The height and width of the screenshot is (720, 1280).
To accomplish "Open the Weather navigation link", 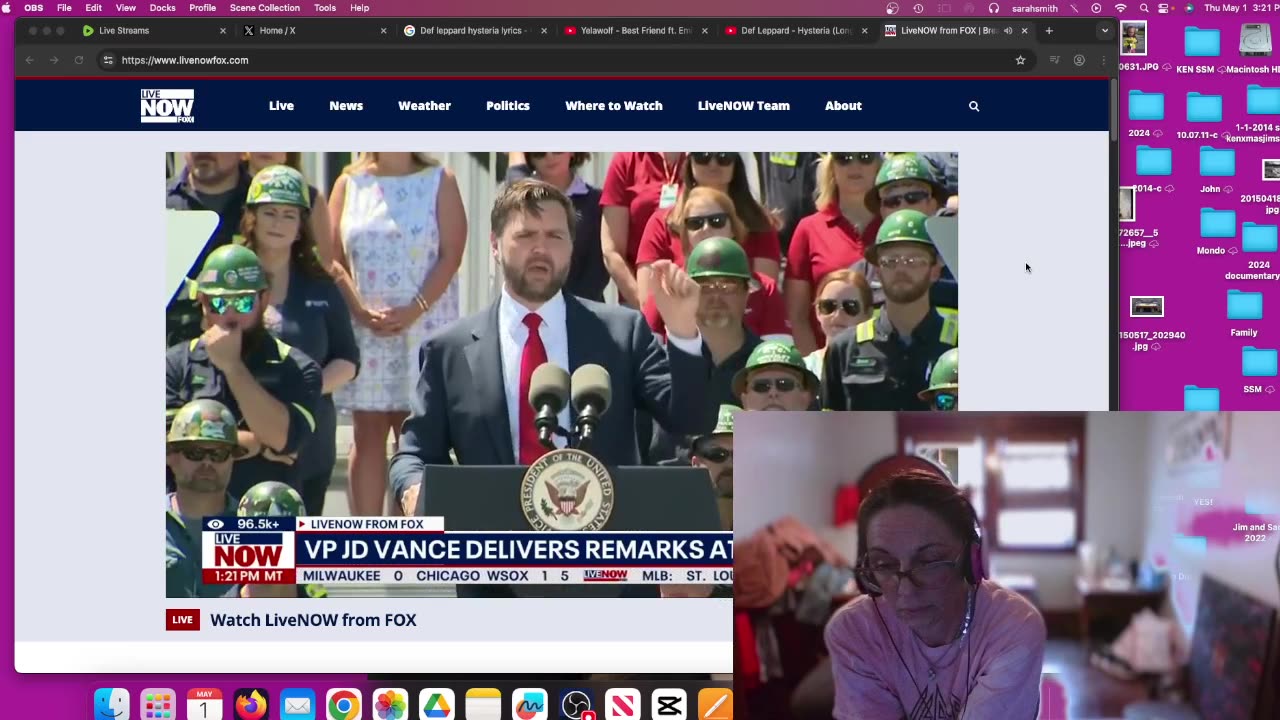I will click(424, 106).
